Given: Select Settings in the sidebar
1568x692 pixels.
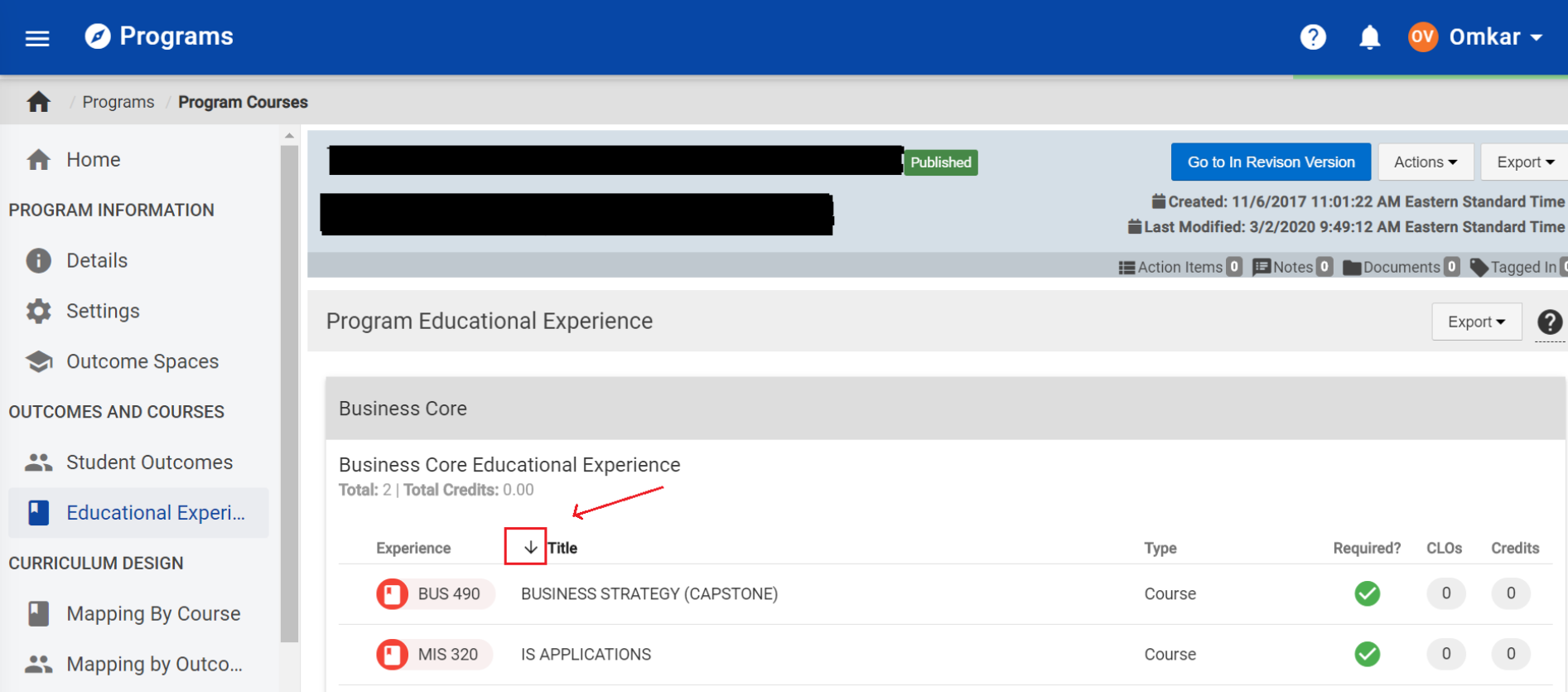Looking at the screenshot, I should point(103,311).
